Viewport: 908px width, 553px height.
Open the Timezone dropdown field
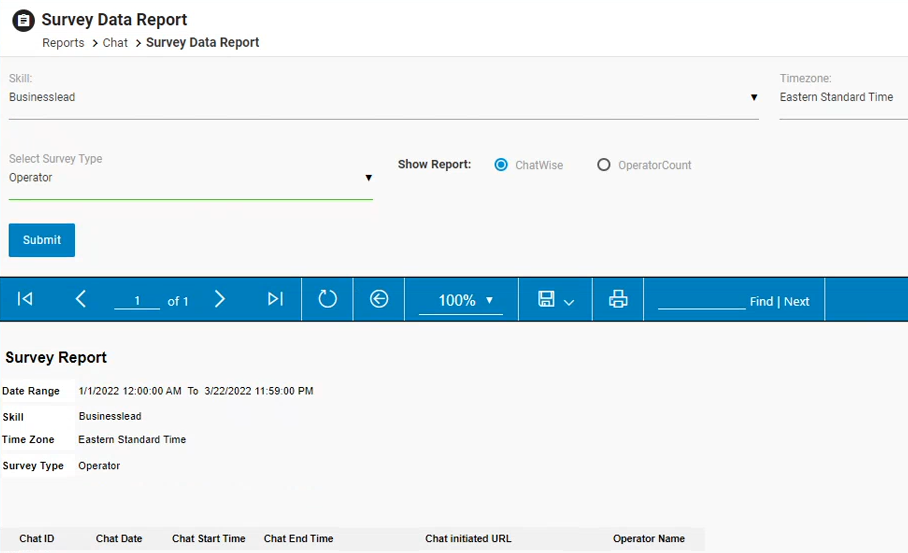pos(842,98)
